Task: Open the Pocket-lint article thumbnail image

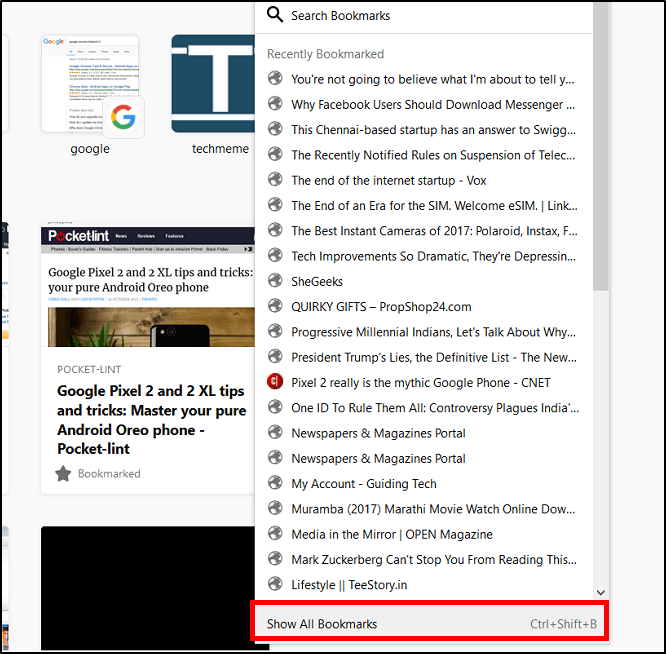Action: click(148, 284)
